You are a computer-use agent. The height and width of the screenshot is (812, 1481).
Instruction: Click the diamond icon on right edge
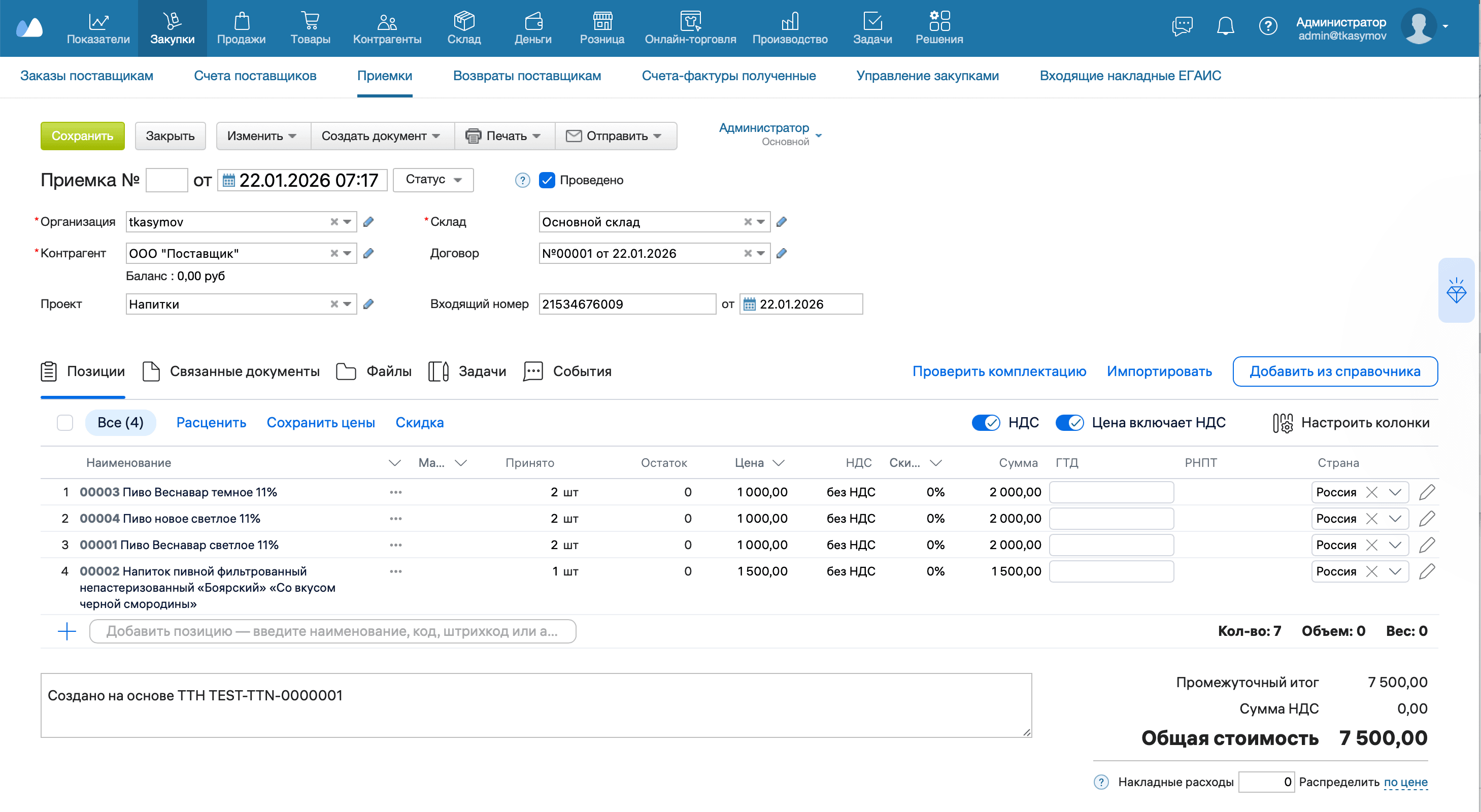(x=1456, y=290)
